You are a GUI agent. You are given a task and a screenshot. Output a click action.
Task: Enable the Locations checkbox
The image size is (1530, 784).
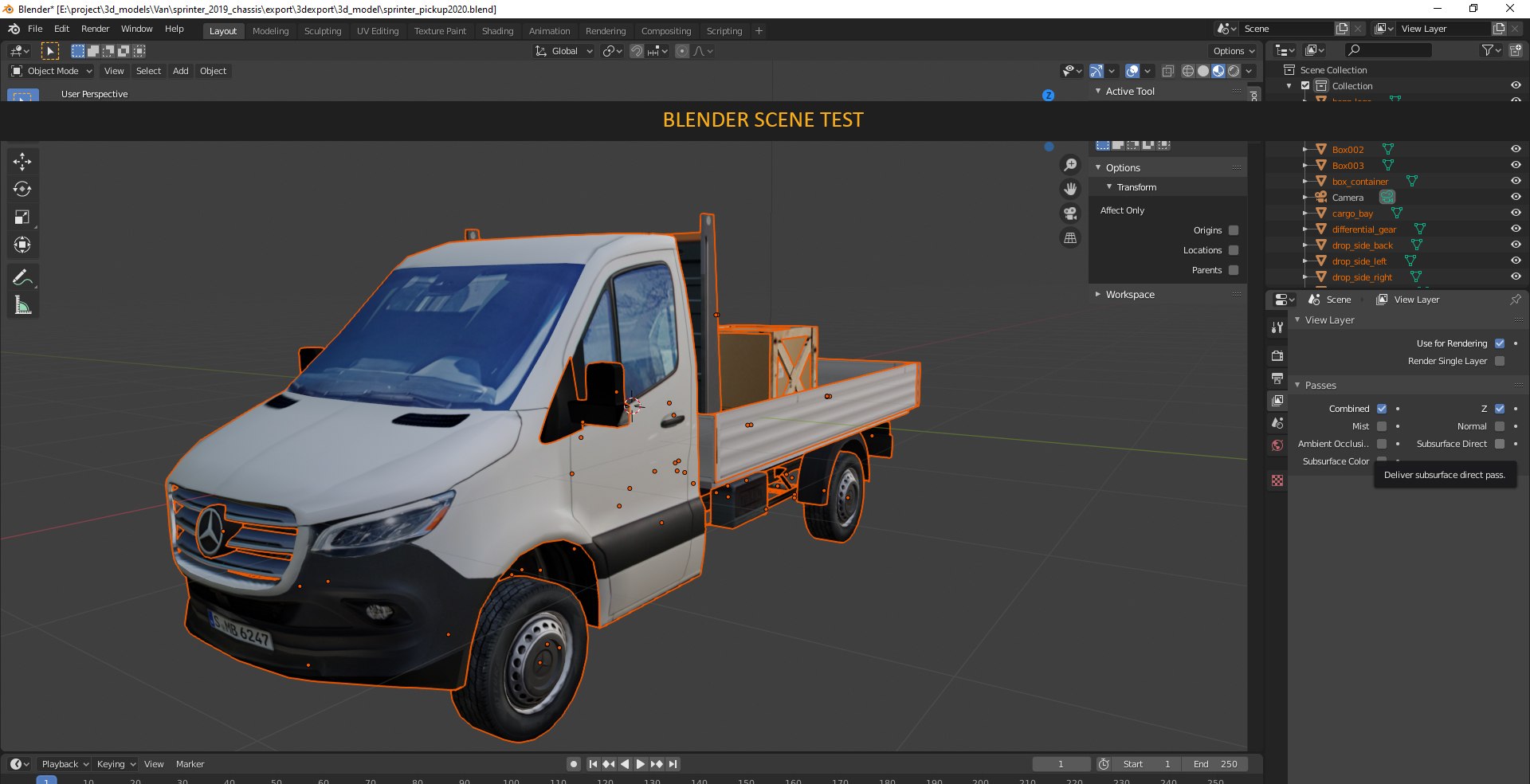click(1234, 250)
